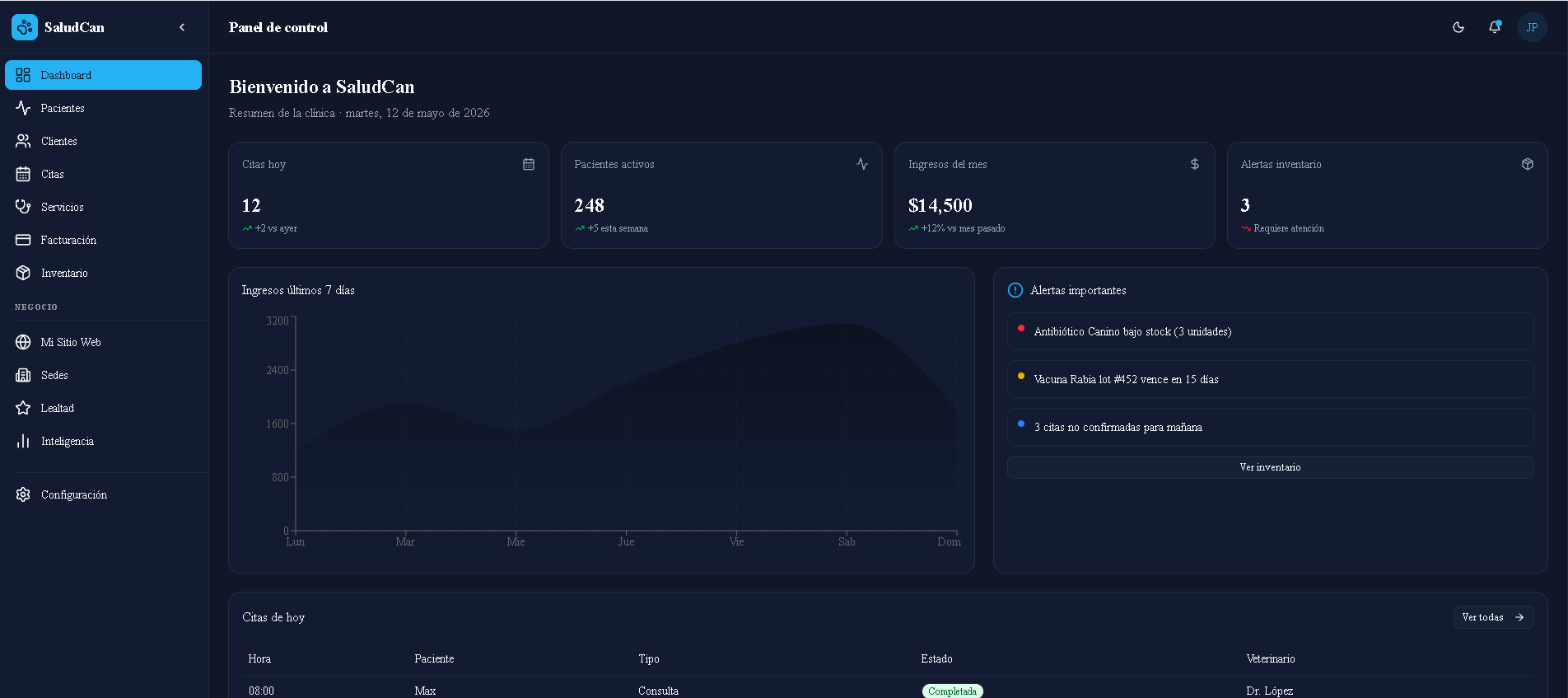Open the Pacientes section
The height and width of the screenshot is (698, 1568).
click(x=103, y=108)
